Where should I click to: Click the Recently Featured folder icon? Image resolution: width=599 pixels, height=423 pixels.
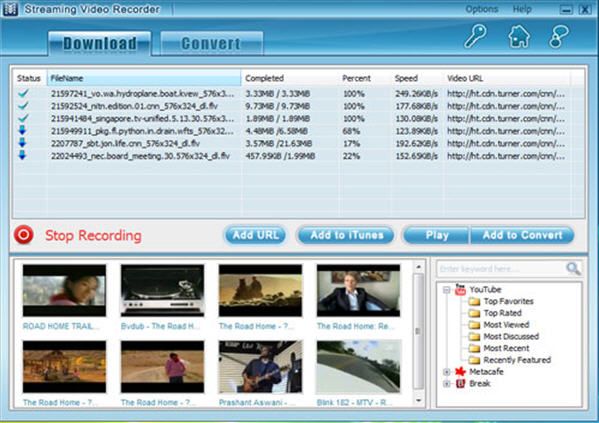(474, 360)
